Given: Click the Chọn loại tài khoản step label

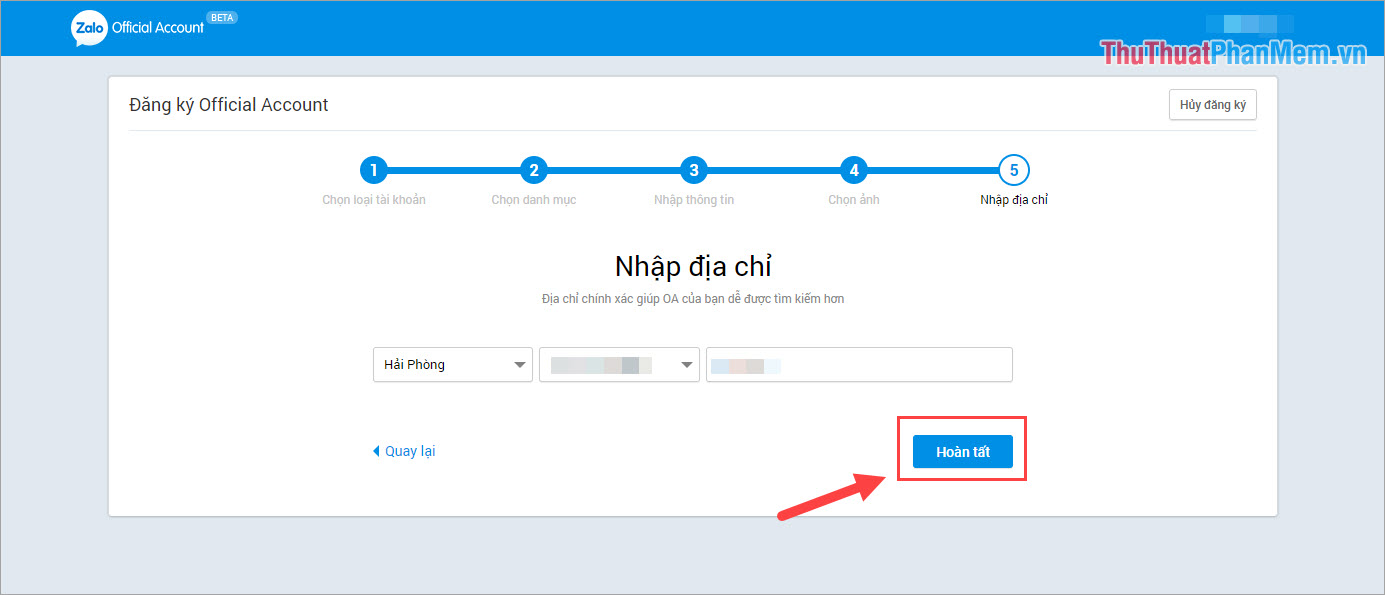Looking at the screenshot, I should [x=373, y=199].
